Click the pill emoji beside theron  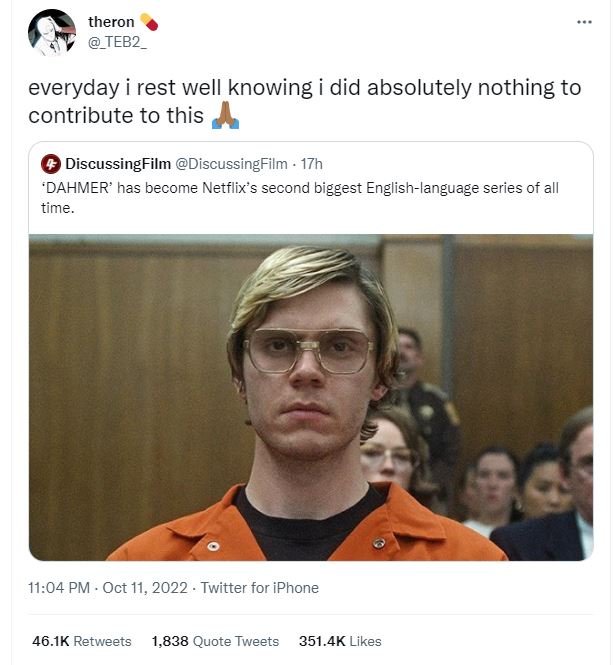(x=149, y=21)
